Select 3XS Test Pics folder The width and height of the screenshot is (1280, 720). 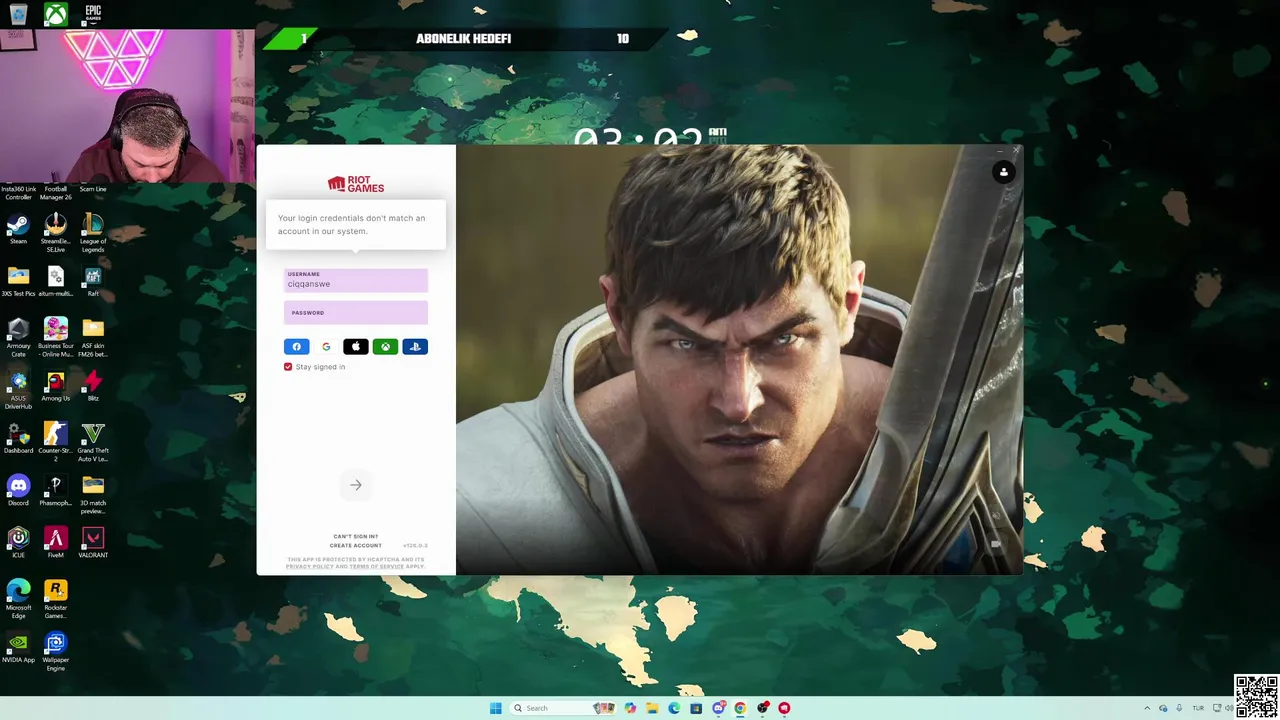point(18,282)
